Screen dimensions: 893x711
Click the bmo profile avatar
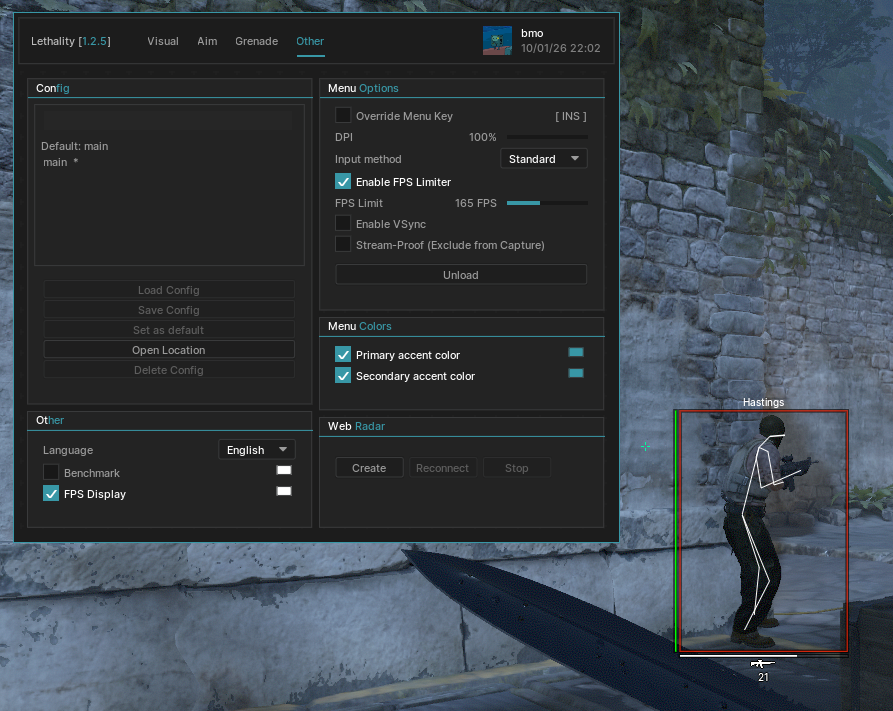tap(497, 40)
